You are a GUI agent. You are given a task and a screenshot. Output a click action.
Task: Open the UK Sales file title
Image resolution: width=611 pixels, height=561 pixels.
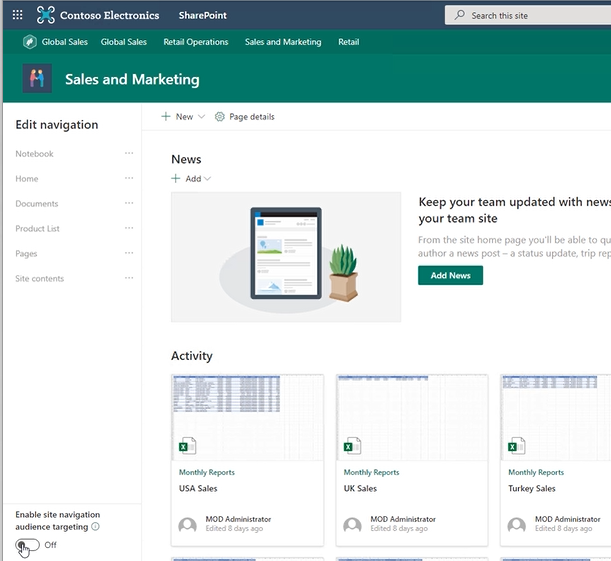360,488
